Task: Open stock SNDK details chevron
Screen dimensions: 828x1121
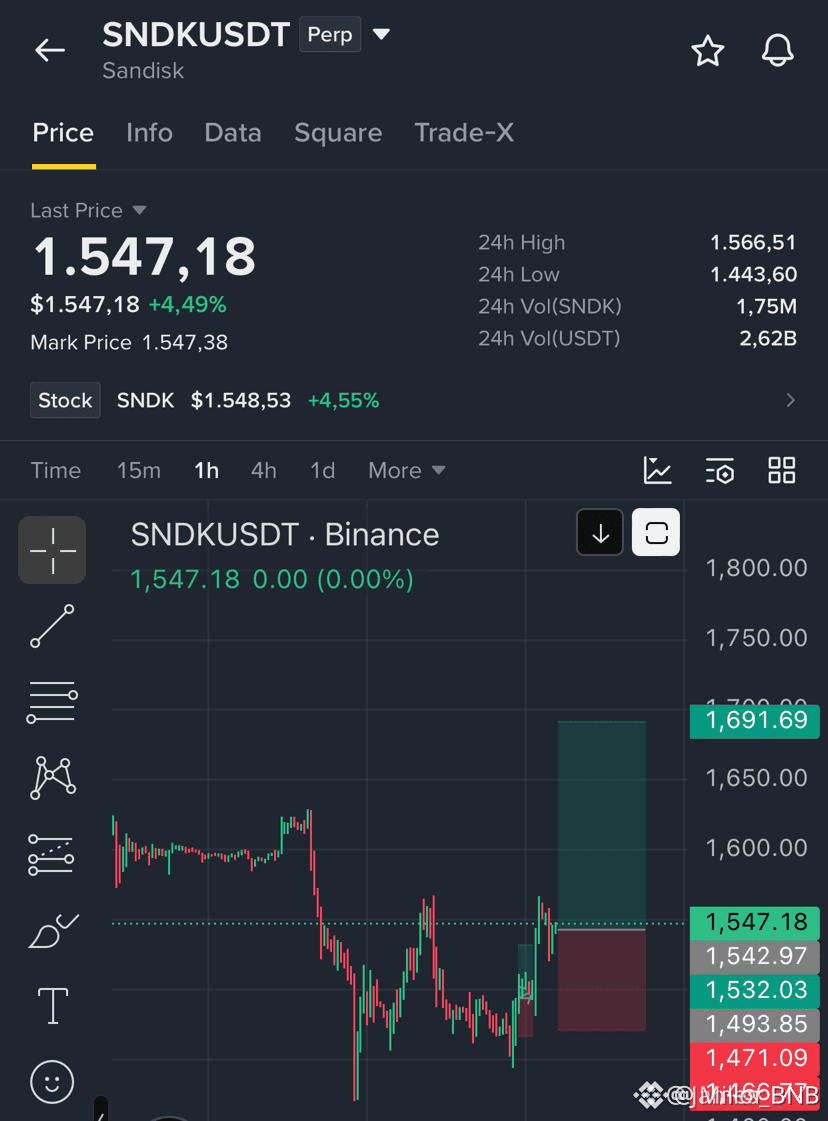Action: pos(790,400)
